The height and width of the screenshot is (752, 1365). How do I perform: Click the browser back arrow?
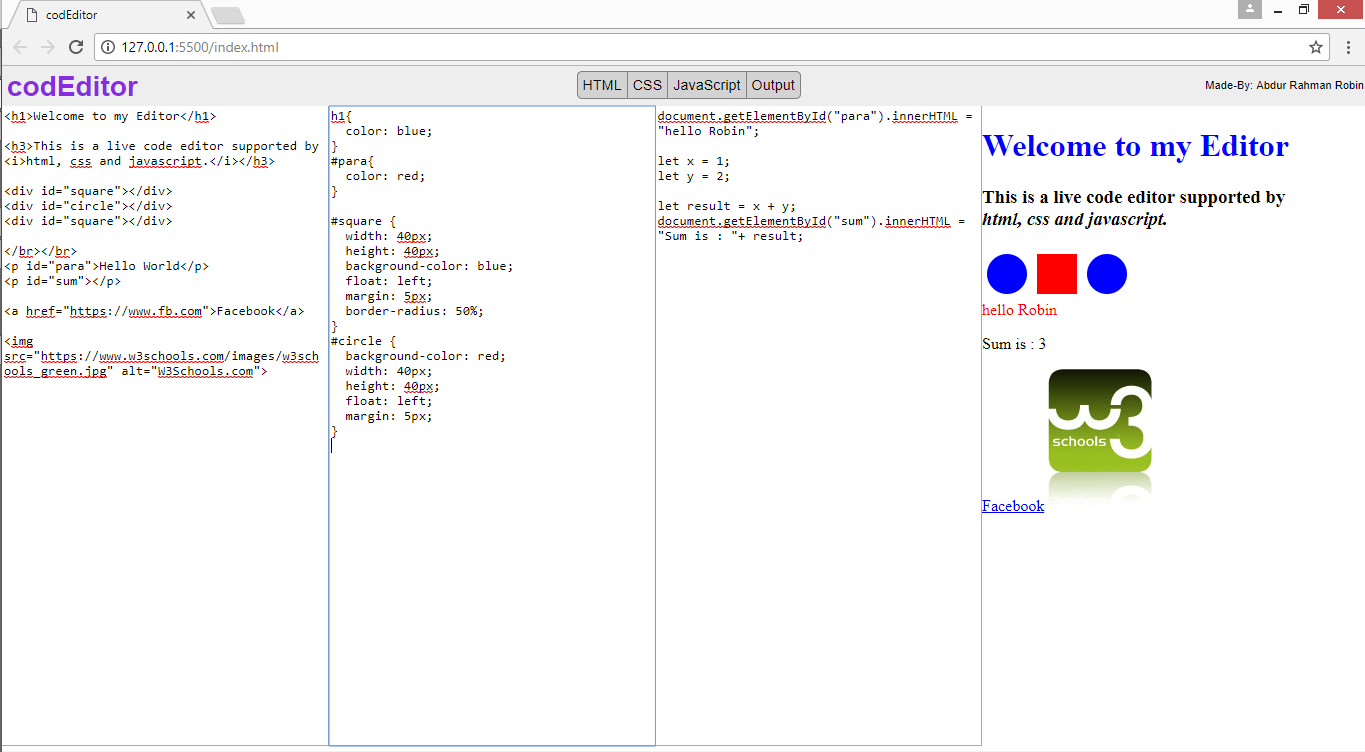coord(20,47)
